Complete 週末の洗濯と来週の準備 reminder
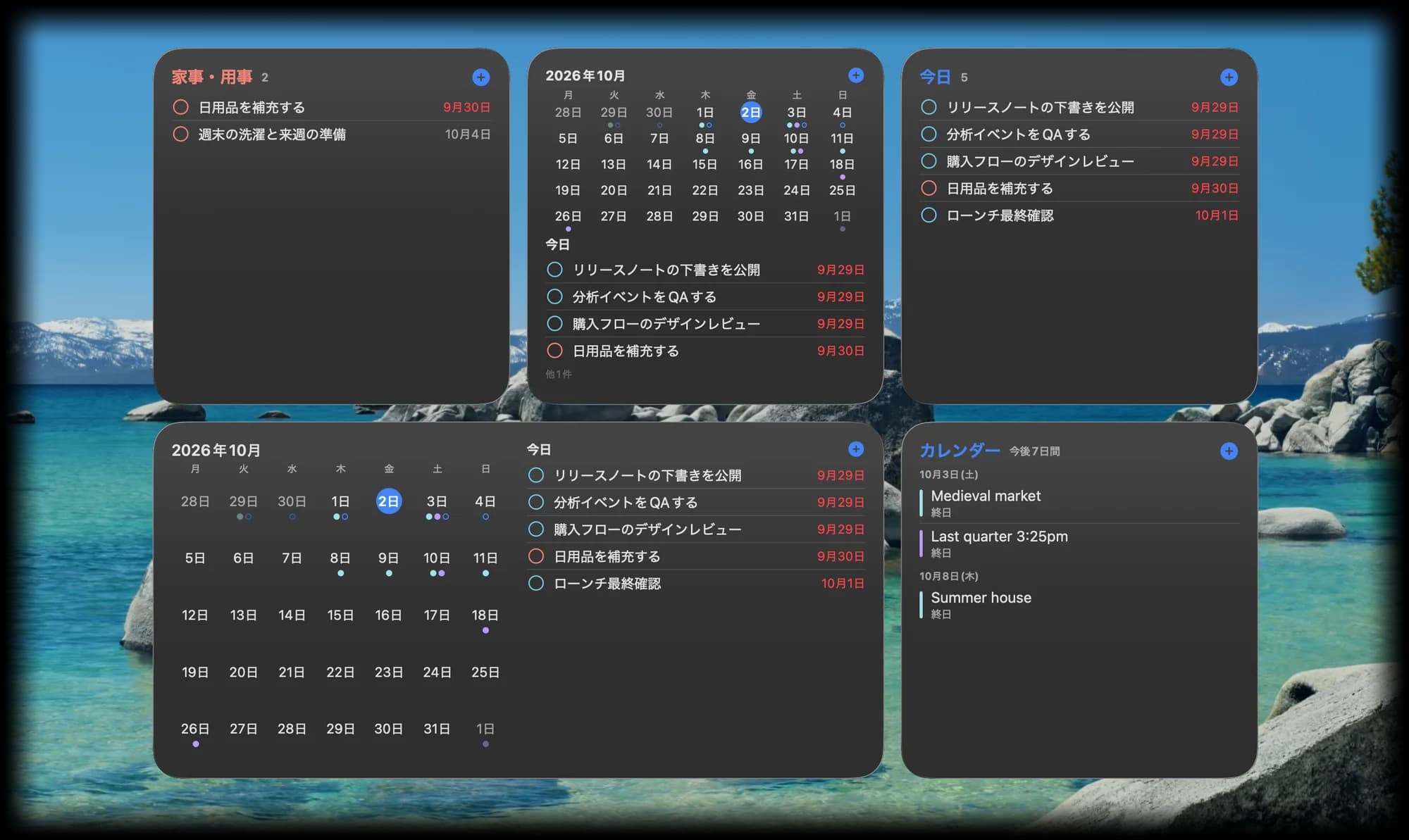 tap(181, 134)
